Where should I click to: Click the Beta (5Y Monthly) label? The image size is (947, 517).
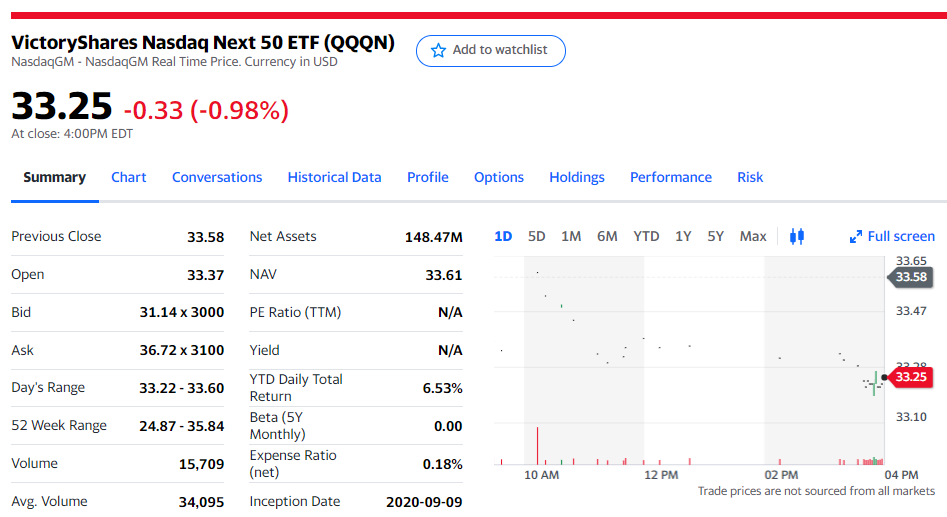(277, 426)
